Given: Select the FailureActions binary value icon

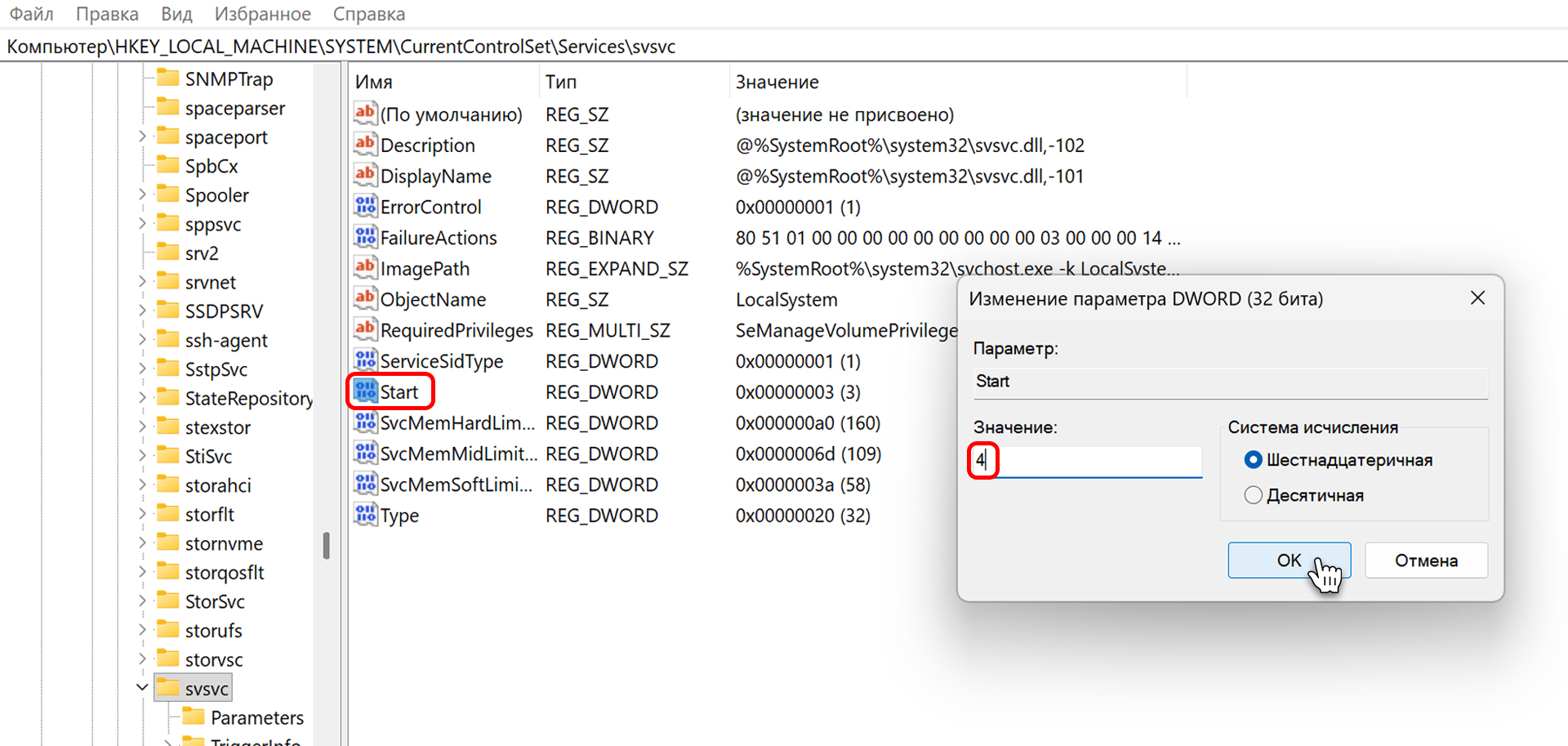Looking at the screenshot, I should click(x=365, y=238).
